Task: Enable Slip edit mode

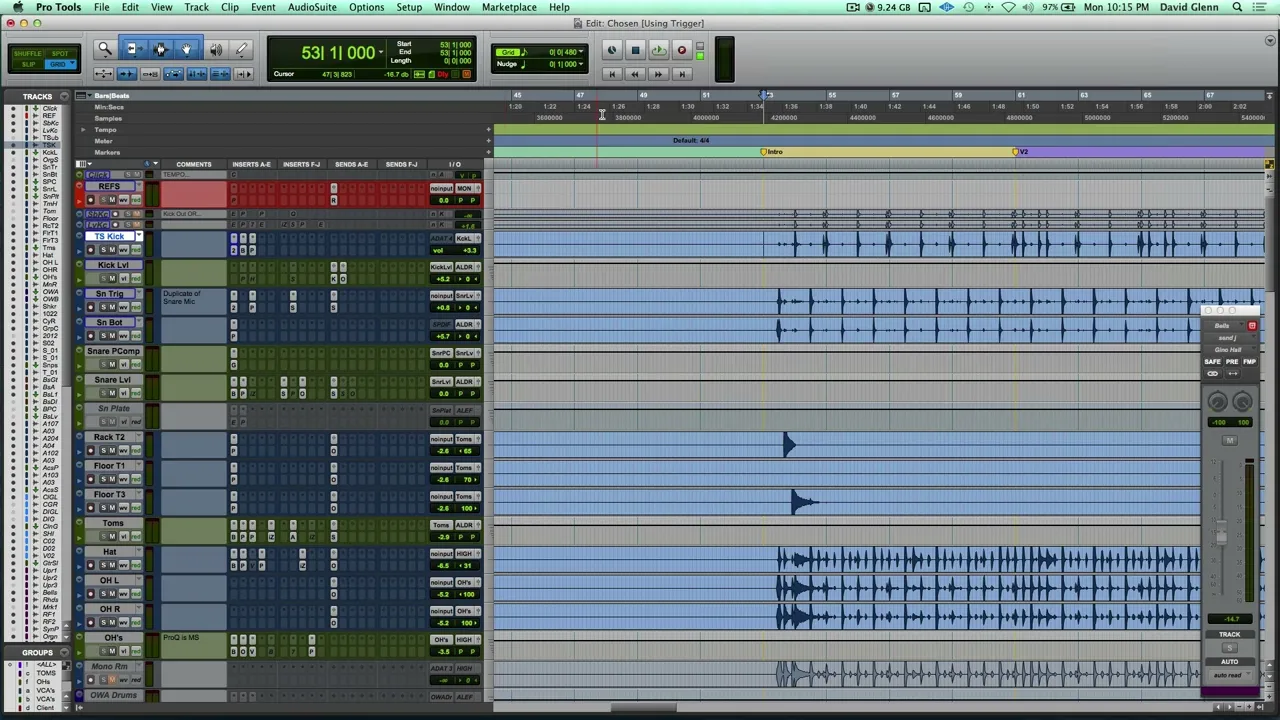Action: (x=29, y=64)
